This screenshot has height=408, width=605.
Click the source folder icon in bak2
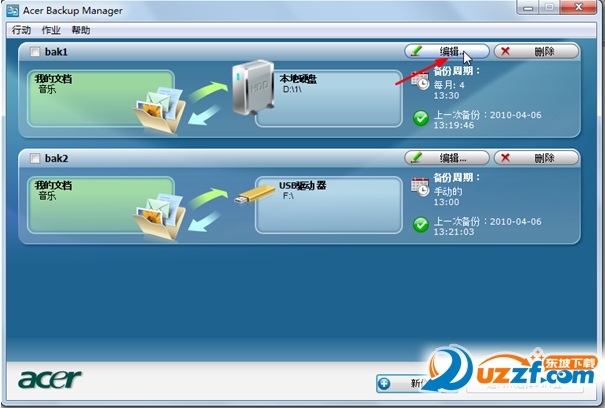click(160, 212)
